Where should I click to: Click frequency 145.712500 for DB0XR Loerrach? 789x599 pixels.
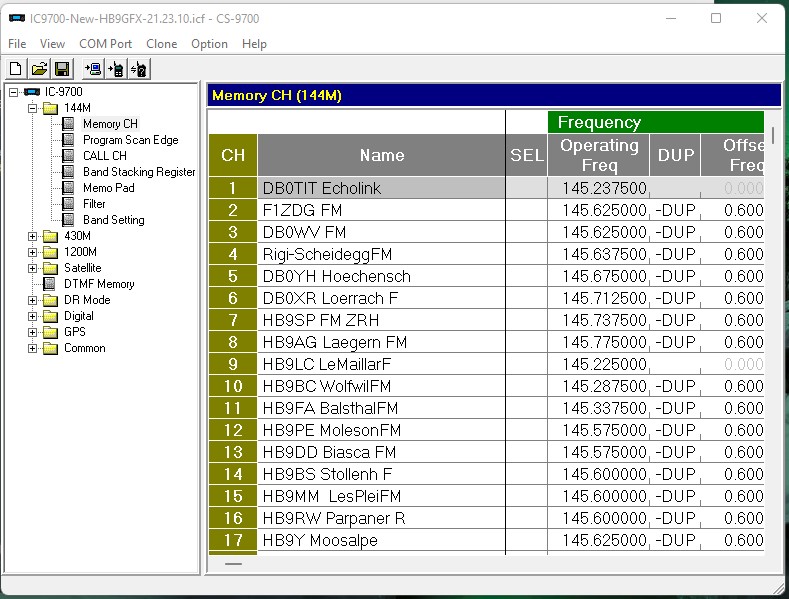pos(599,298)
